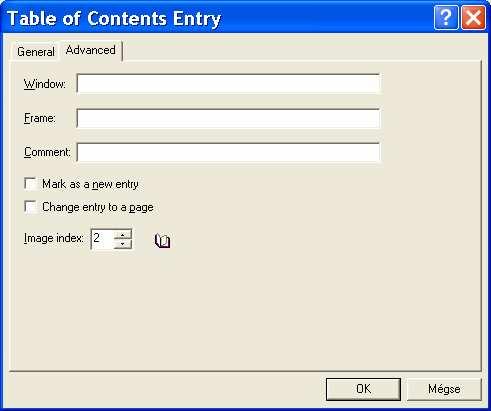Click the Frame: label text
491x411 pixels.
point(40,118)
